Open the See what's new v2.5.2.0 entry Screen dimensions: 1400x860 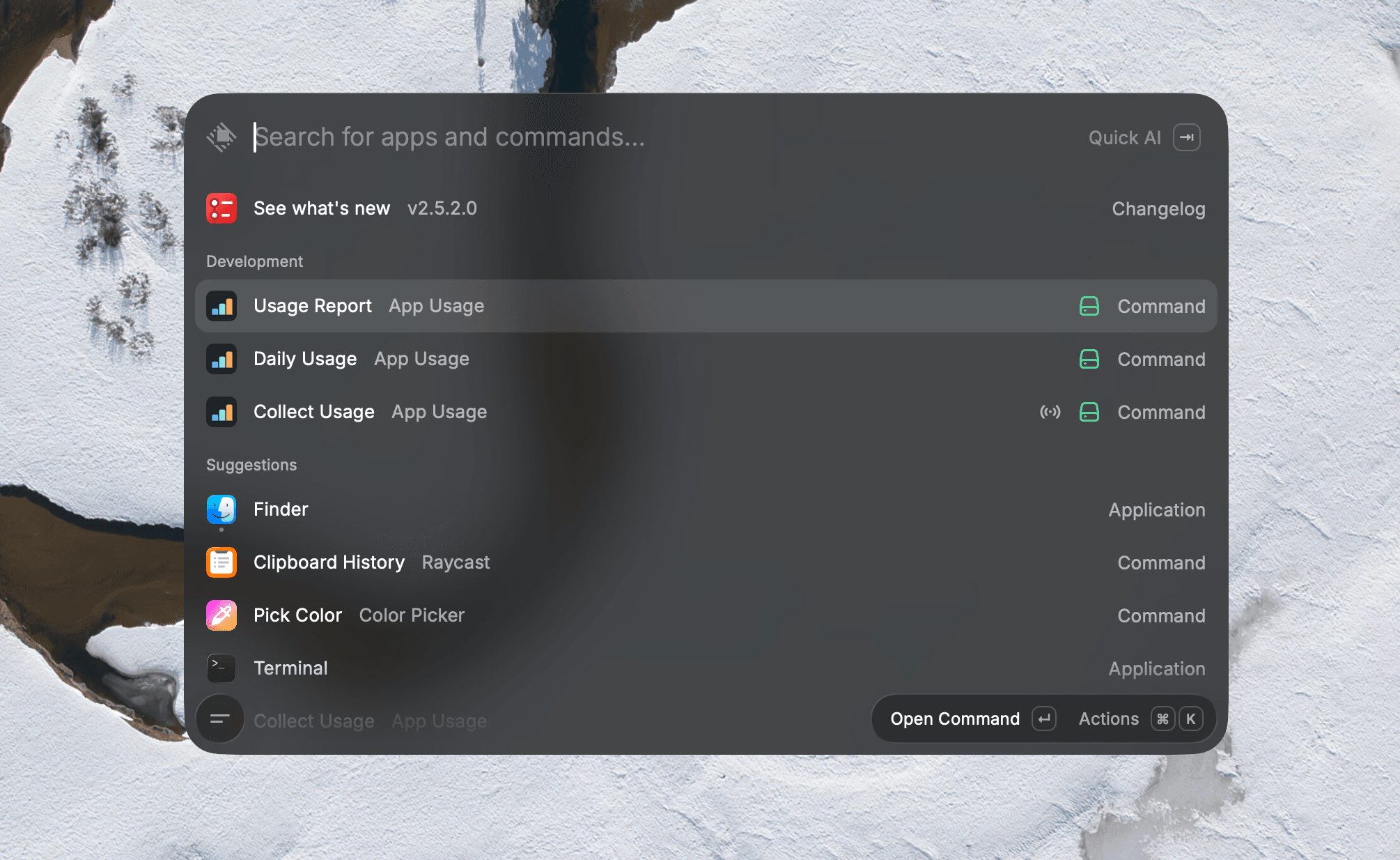[x=706, y=208]
